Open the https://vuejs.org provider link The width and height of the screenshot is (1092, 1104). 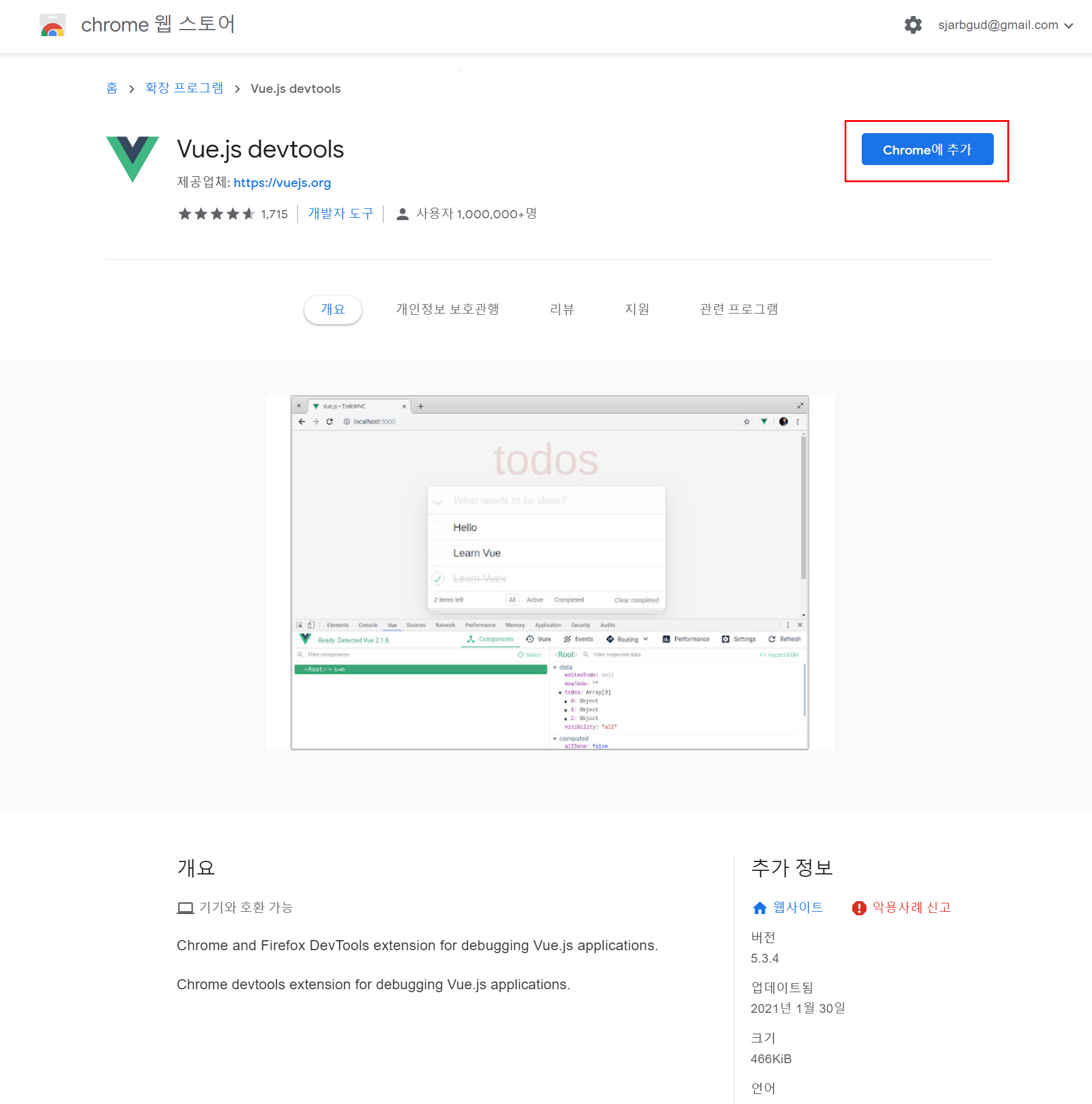click(282, 183)
